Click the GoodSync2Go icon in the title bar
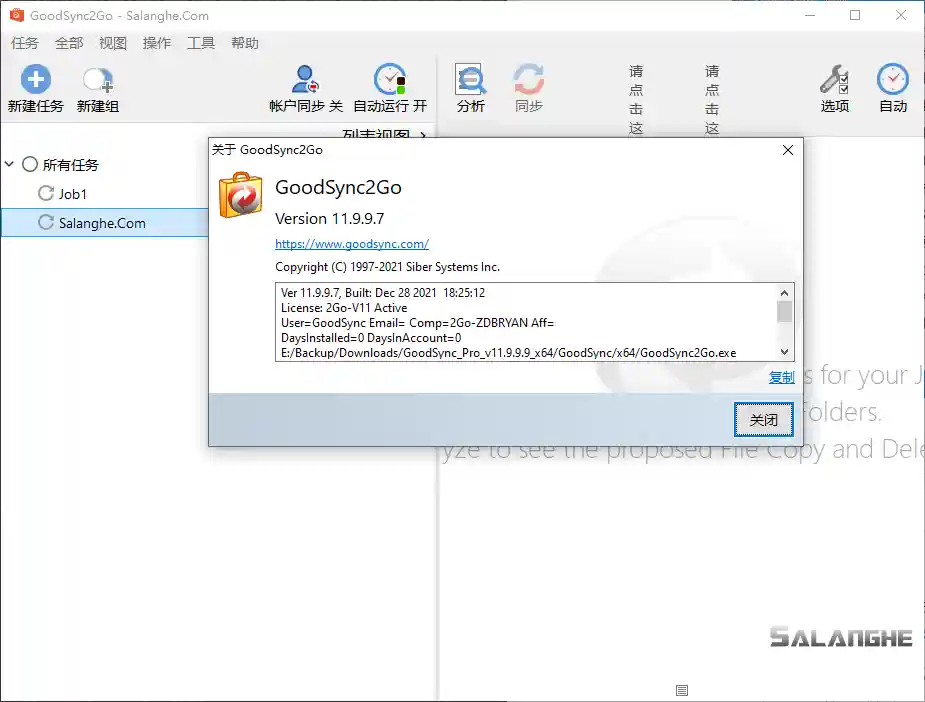925x702 pixels. 15,15
